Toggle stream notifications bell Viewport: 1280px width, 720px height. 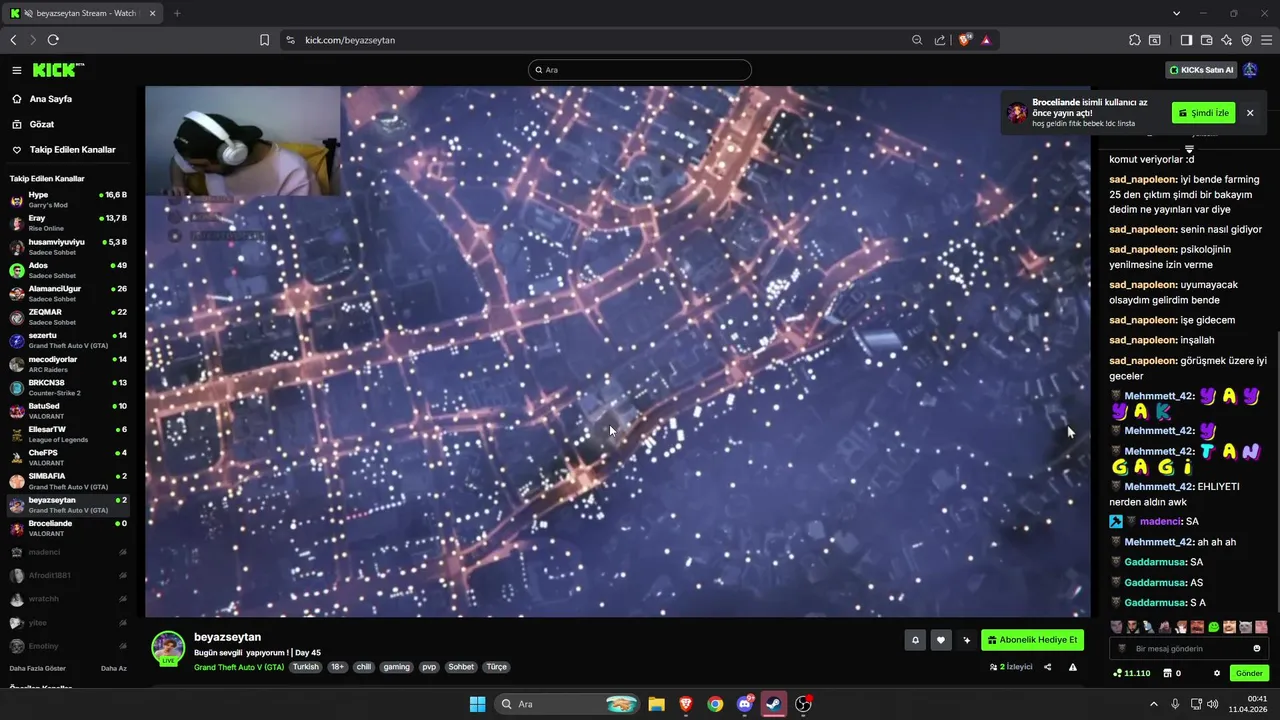pos(915,640)
